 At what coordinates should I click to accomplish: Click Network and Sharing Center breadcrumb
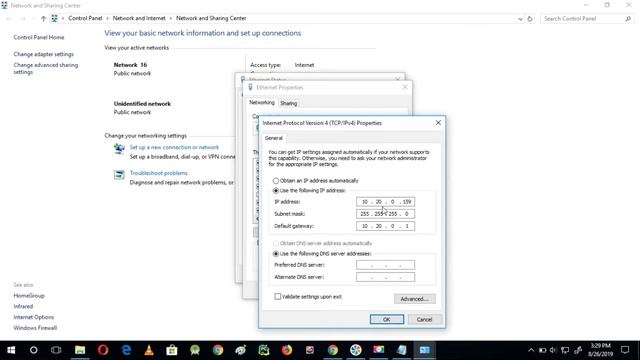(x=211, y=18)
